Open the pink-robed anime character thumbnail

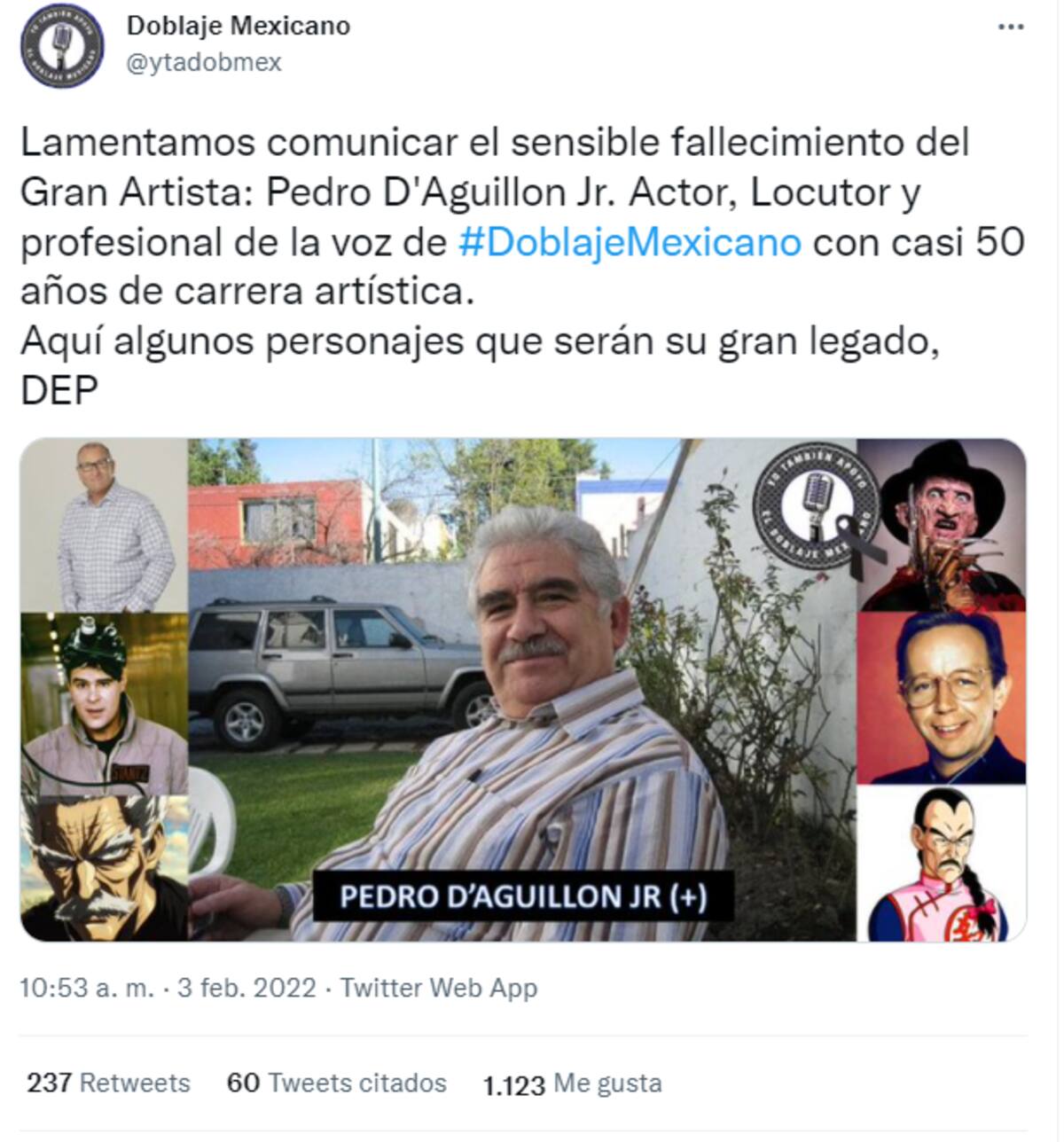941,864
